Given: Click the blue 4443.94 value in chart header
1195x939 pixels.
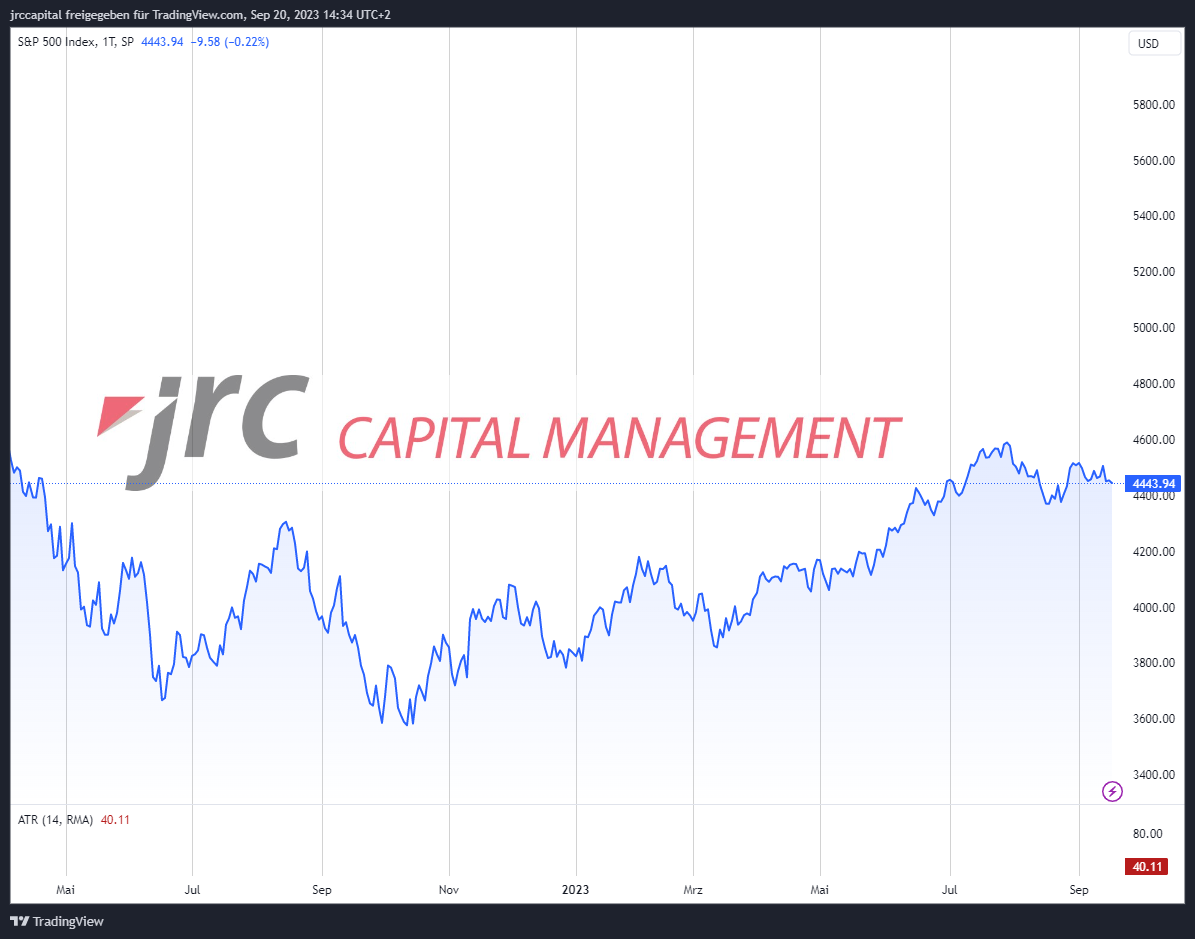Looking at the screenshot, I should (162, 42).
